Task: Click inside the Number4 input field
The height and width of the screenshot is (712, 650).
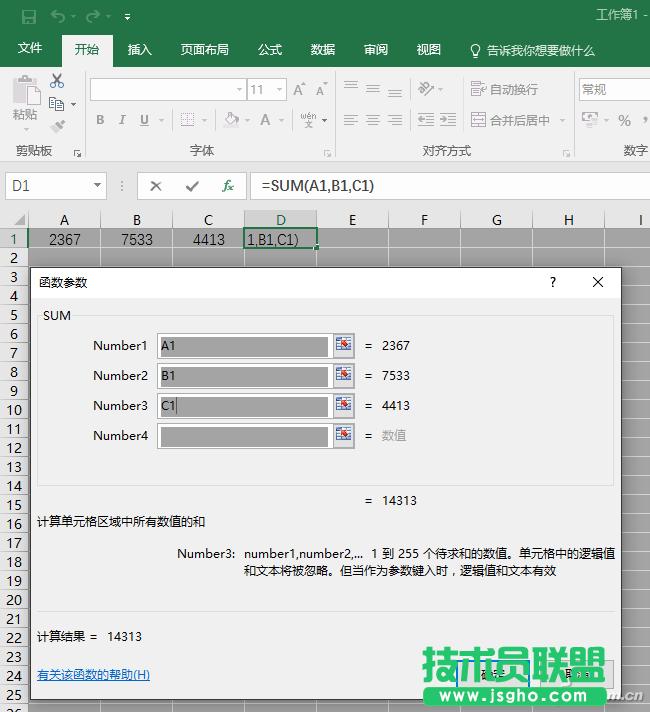Action: pyautogui.click(x=244, y=436)
